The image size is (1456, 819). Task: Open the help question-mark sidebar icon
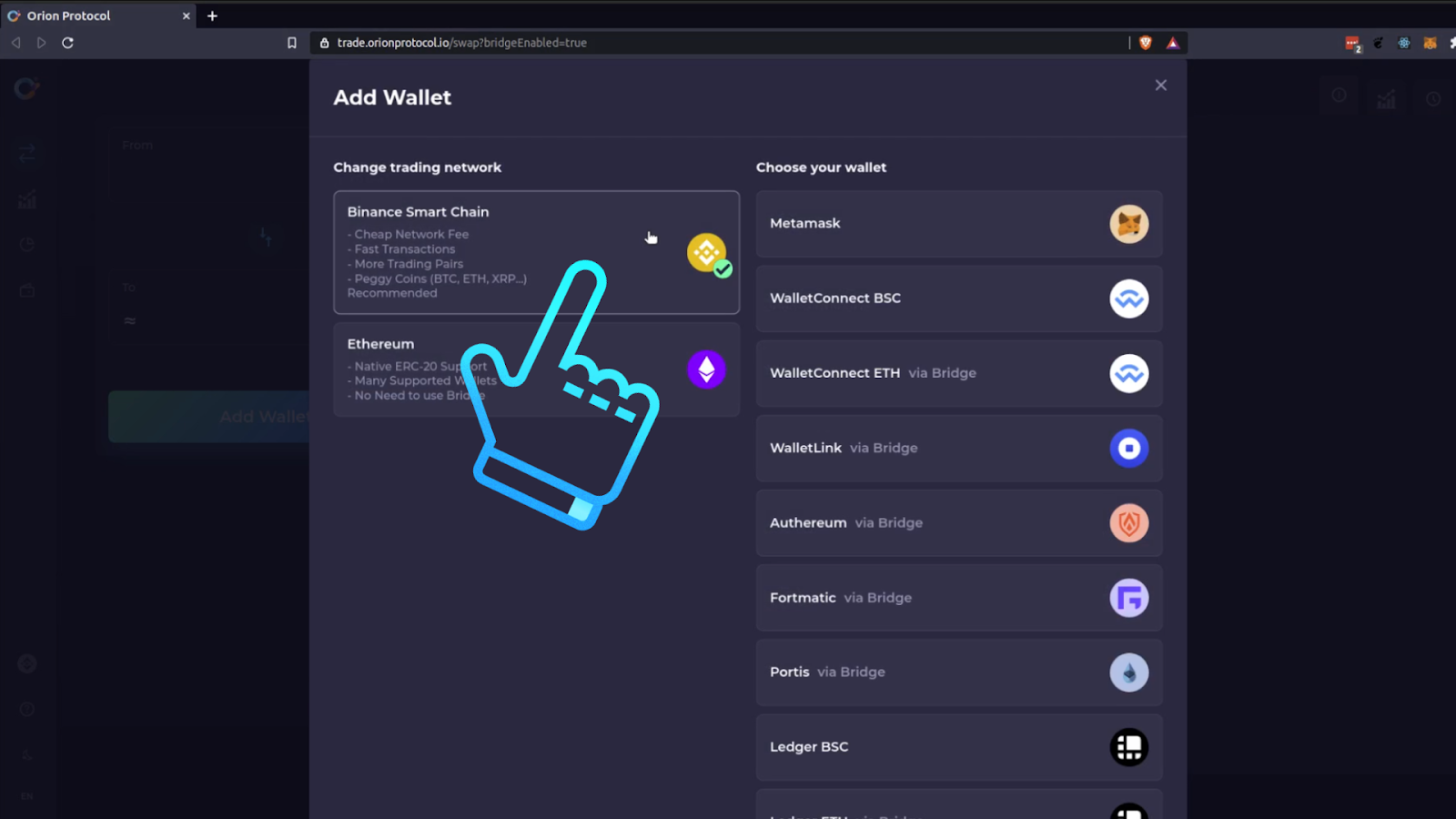[26, 710]
